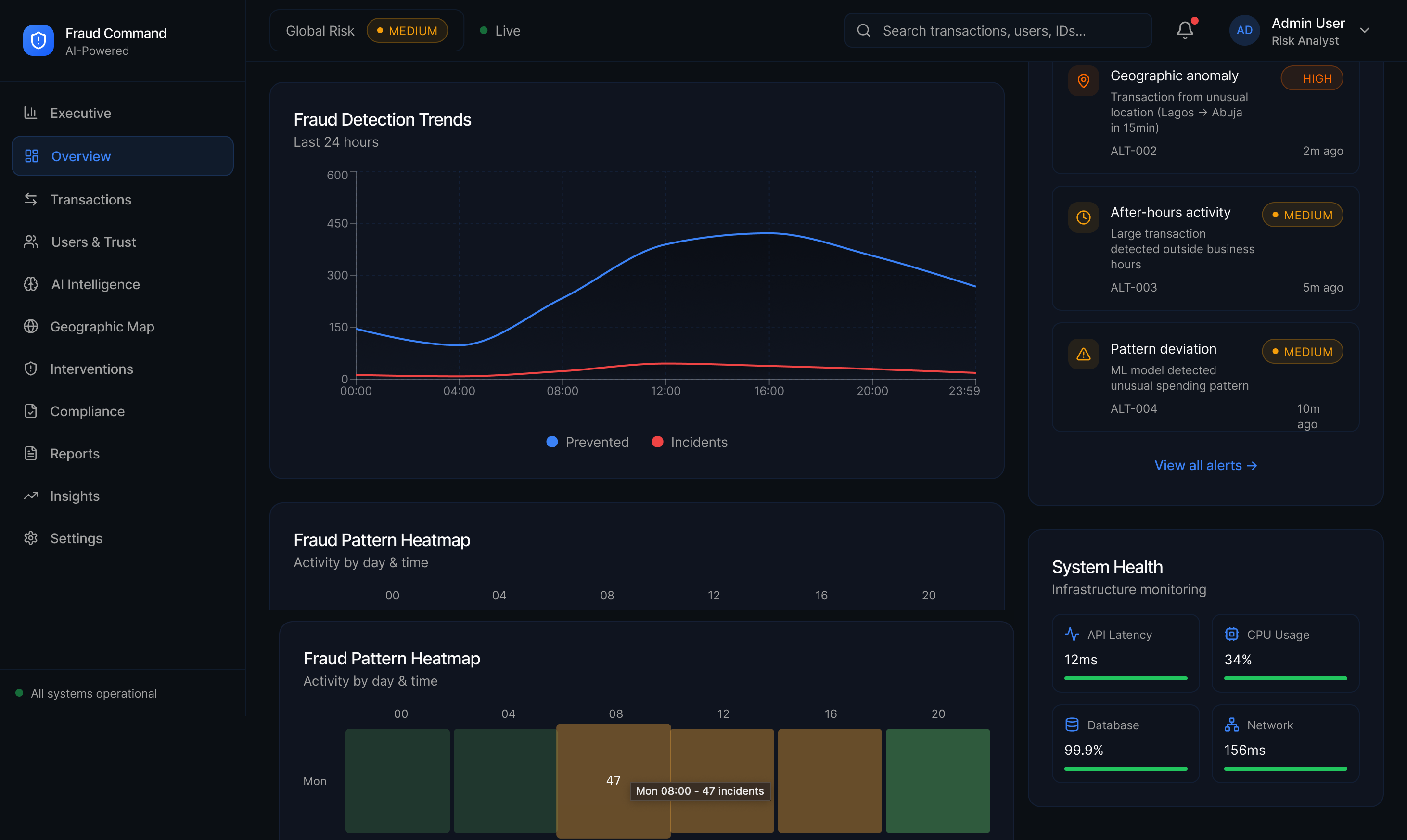Image resolution: width=1407 pixels, height=840 pixels.
Task: Click the Network topology icon
Action: click(x=1231, y=725)
